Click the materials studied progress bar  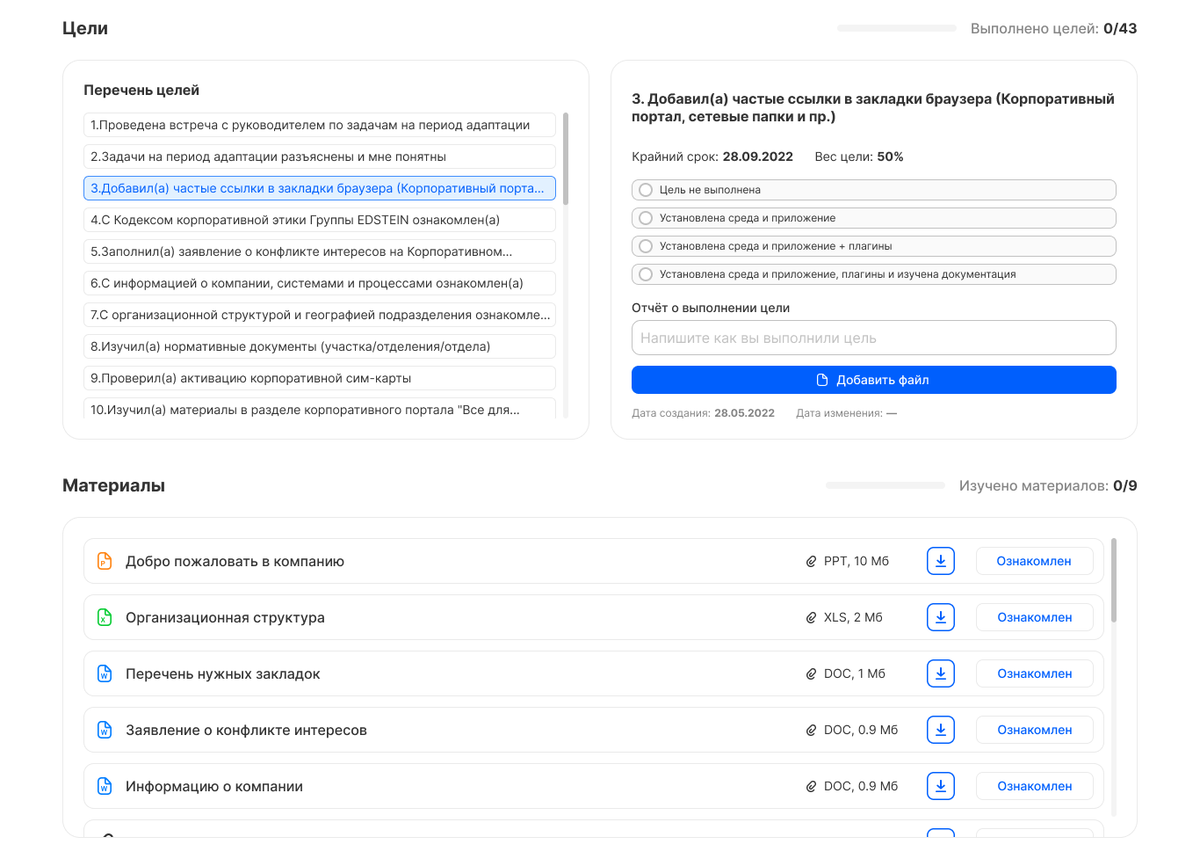pos(885,486)
